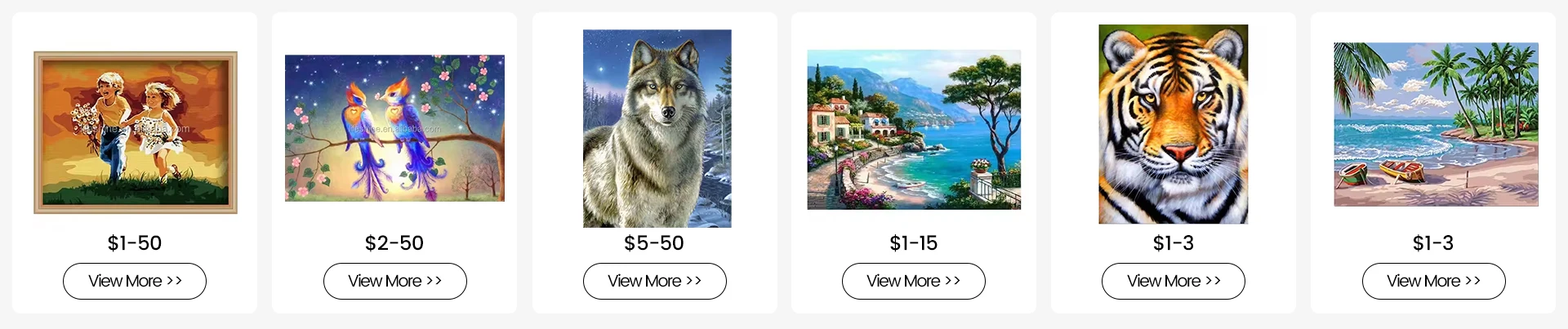The image size is (1568, 329).
Task: Click View More under the $5-50 wolf
Action: pyautogui.click(x=654, y=281)
